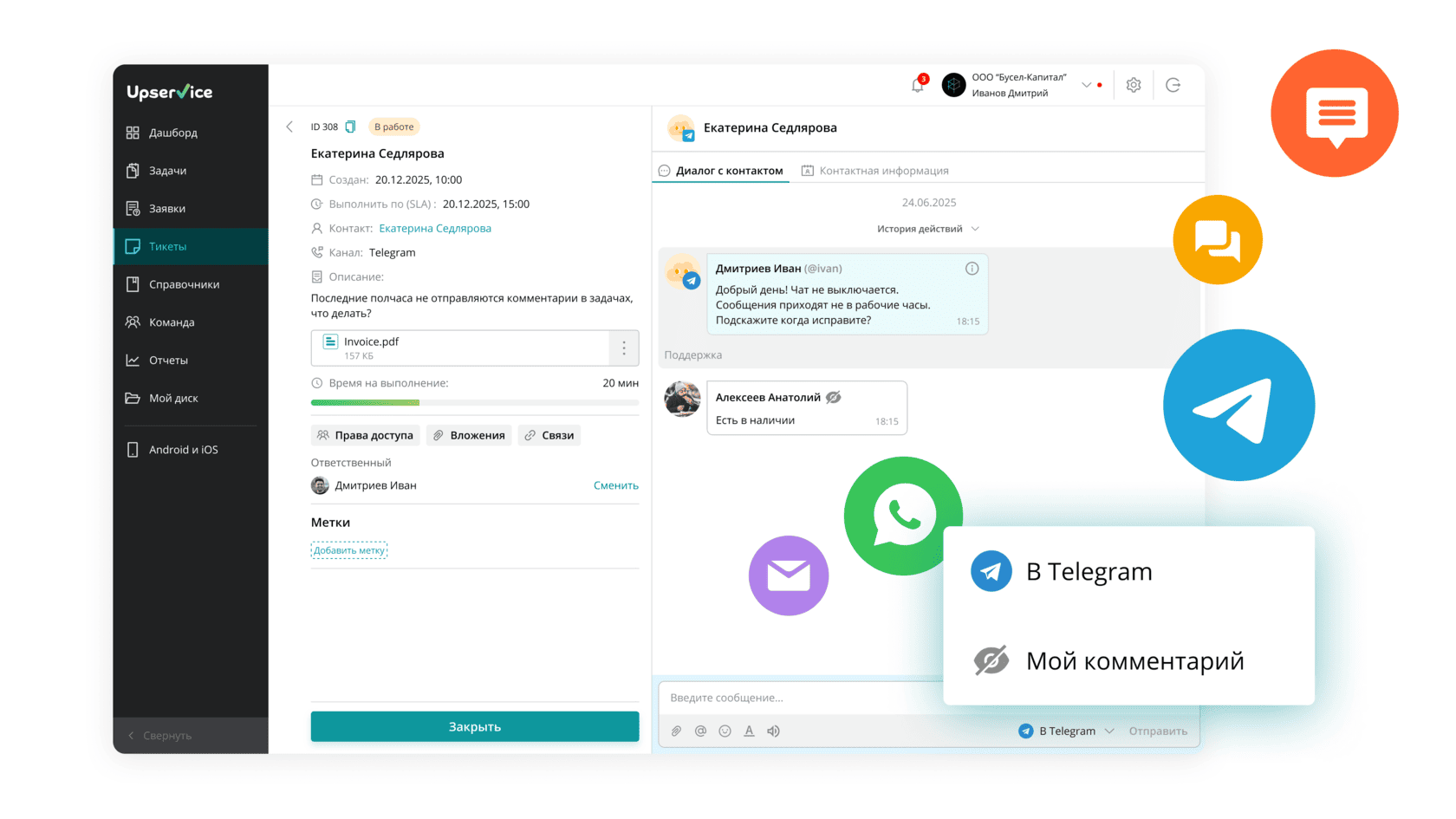Select the Тикеты sidebar section
This screenshot has height=819, width=1456.
pyautogui.click(x=190, y=246)
